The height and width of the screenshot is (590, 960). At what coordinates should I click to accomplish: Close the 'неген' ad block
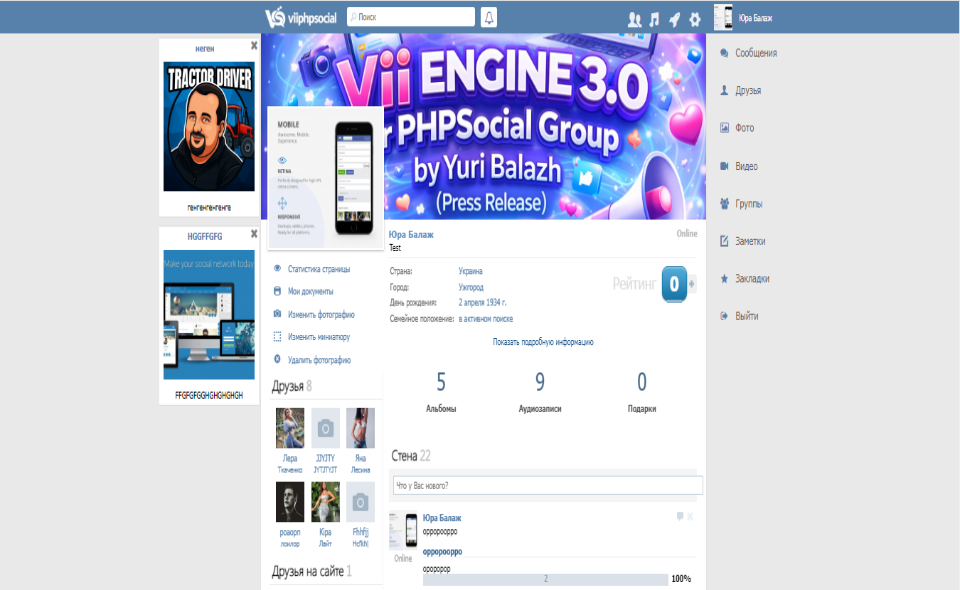[254, 47]
